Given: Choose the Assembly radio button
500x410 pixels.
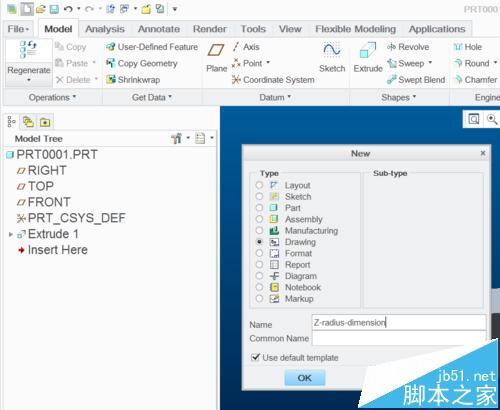Looking at the screenshot, I should [x=259, y=219].
